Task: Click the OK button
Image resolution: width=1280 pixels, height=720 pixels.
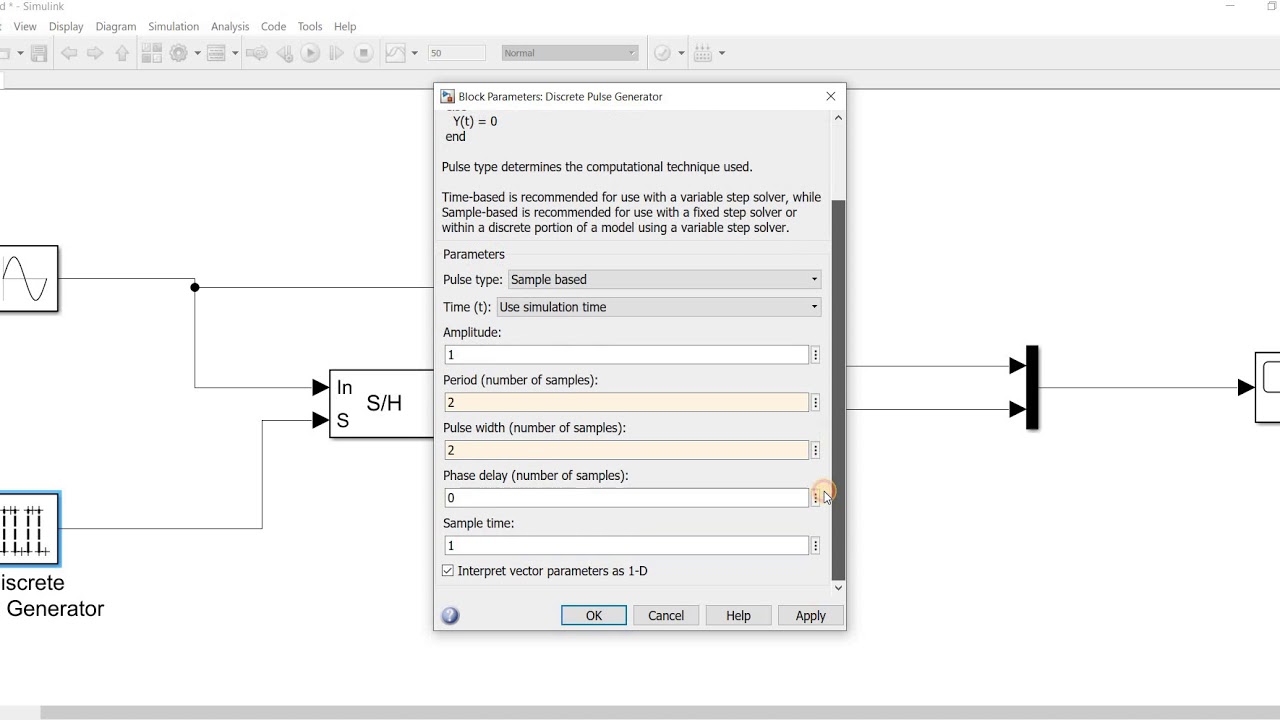Action: (594, 616)
